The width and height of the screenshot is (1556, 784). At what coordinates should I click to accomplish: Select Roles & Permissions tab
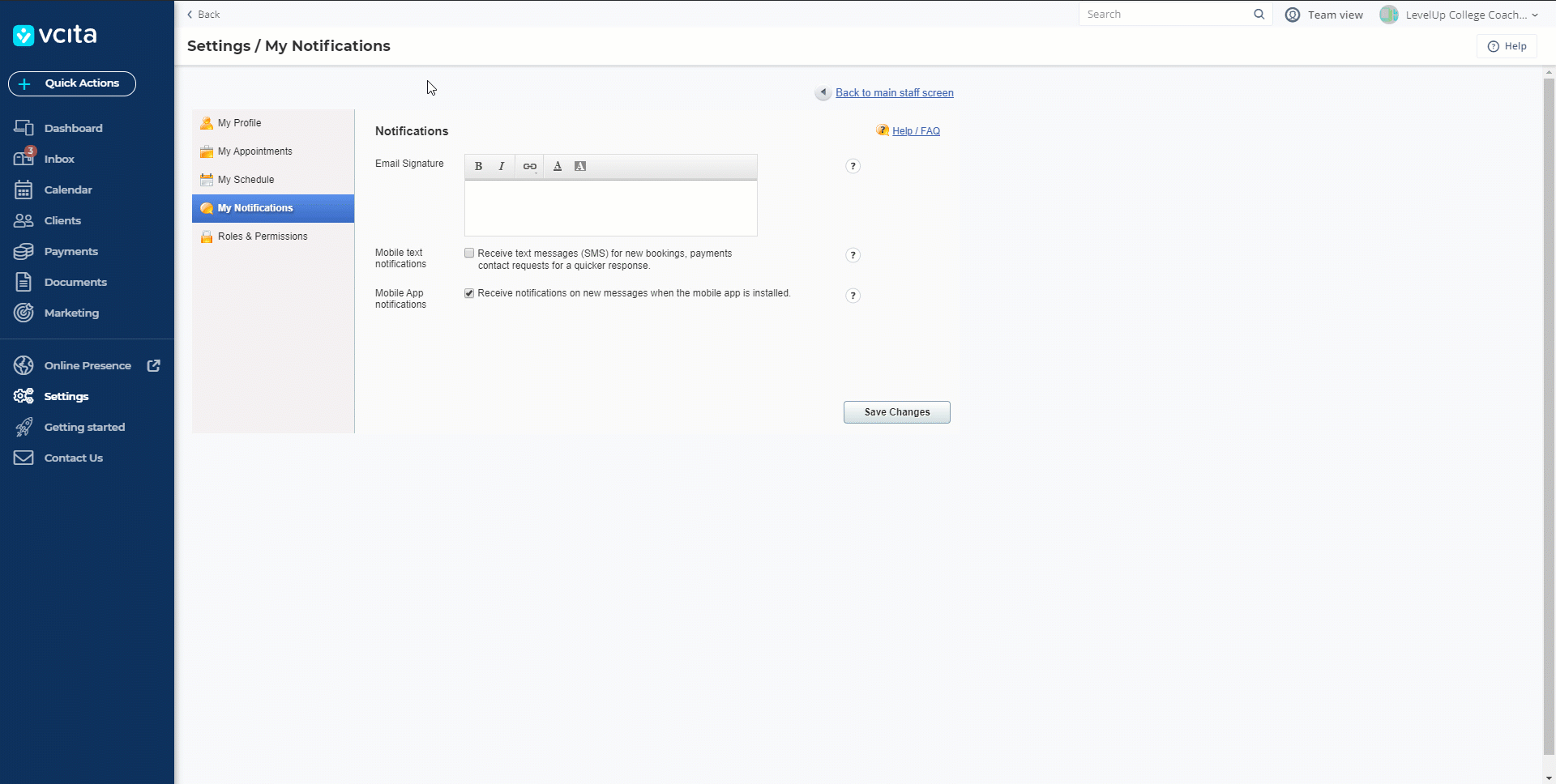point(273,236)
